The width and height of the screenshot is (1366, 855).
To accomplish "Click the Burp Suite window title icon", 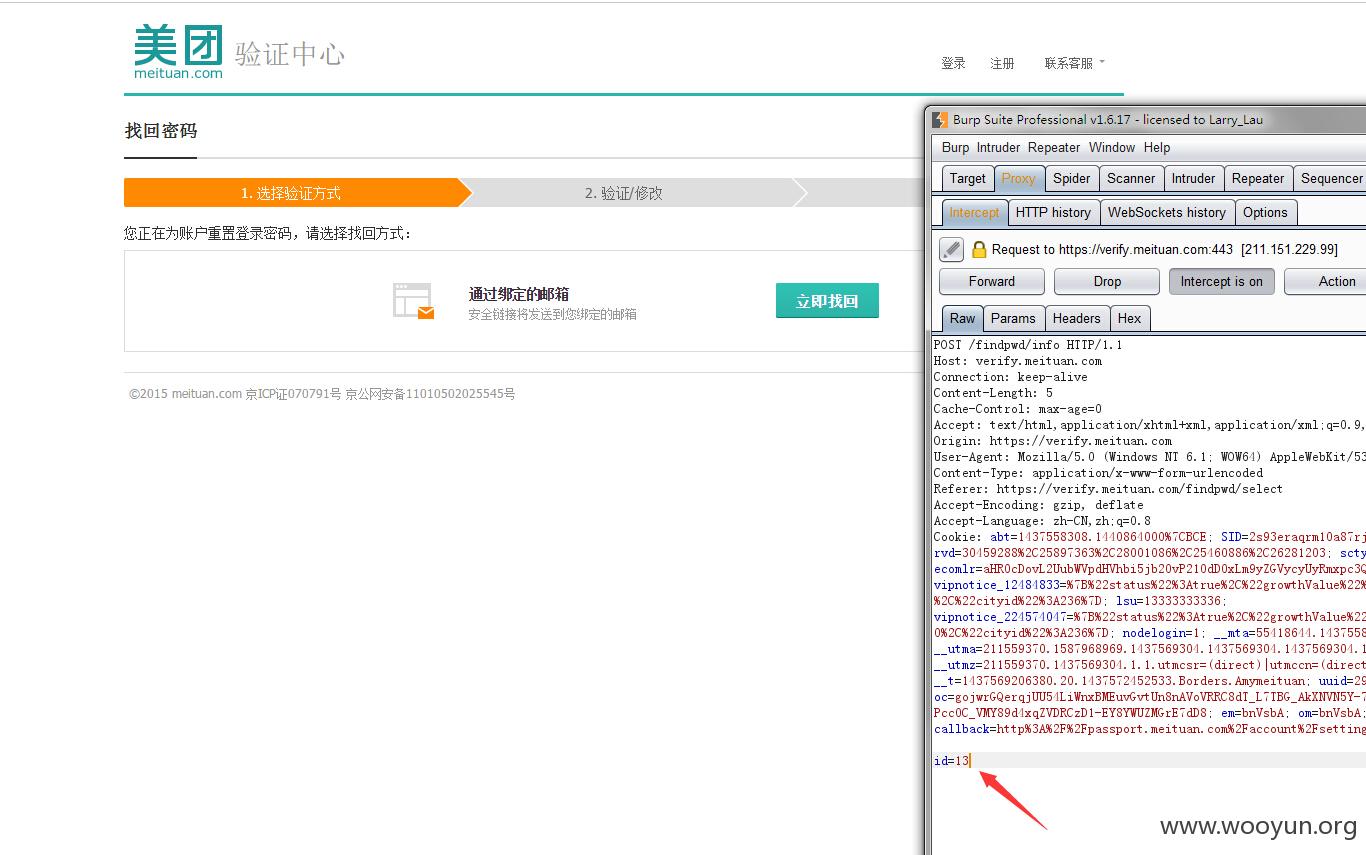I will 940,120.
